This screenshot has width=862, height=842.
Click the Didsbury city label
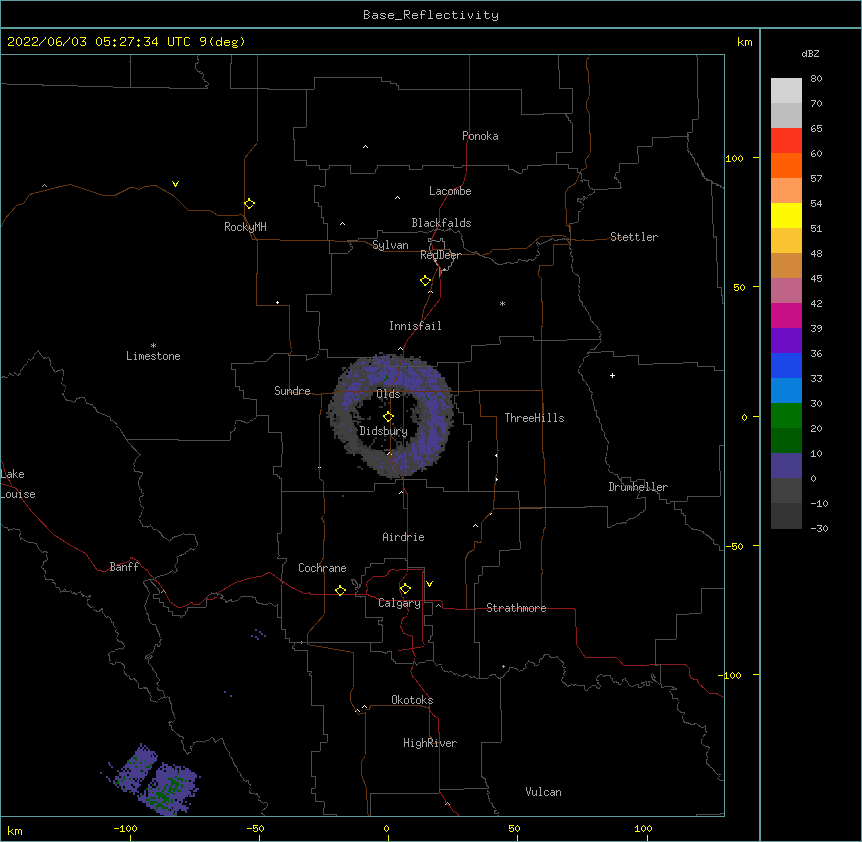(384, 431)
